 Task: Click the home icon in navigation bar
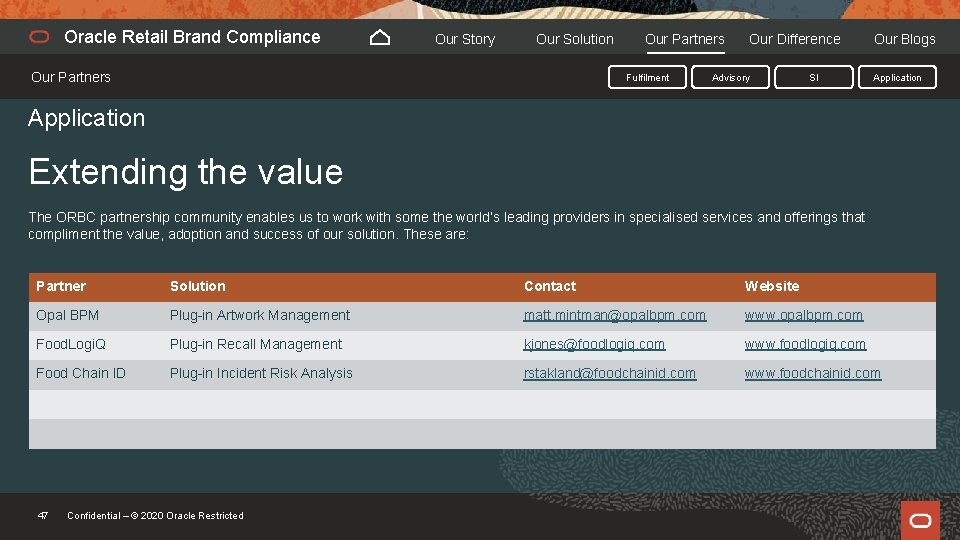(x=380, y=38)
